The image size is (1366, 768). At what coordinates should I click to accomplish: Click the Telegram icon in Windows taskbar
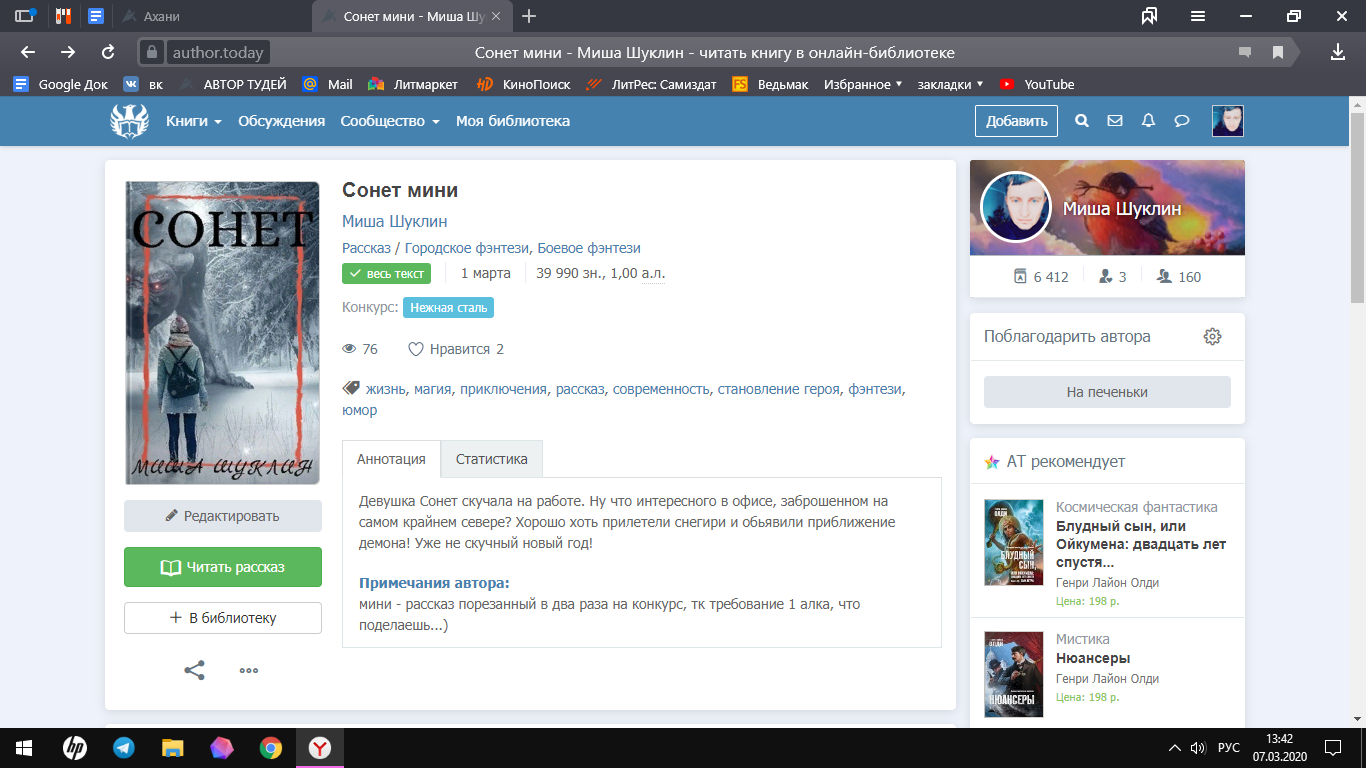tap(124, 747)
